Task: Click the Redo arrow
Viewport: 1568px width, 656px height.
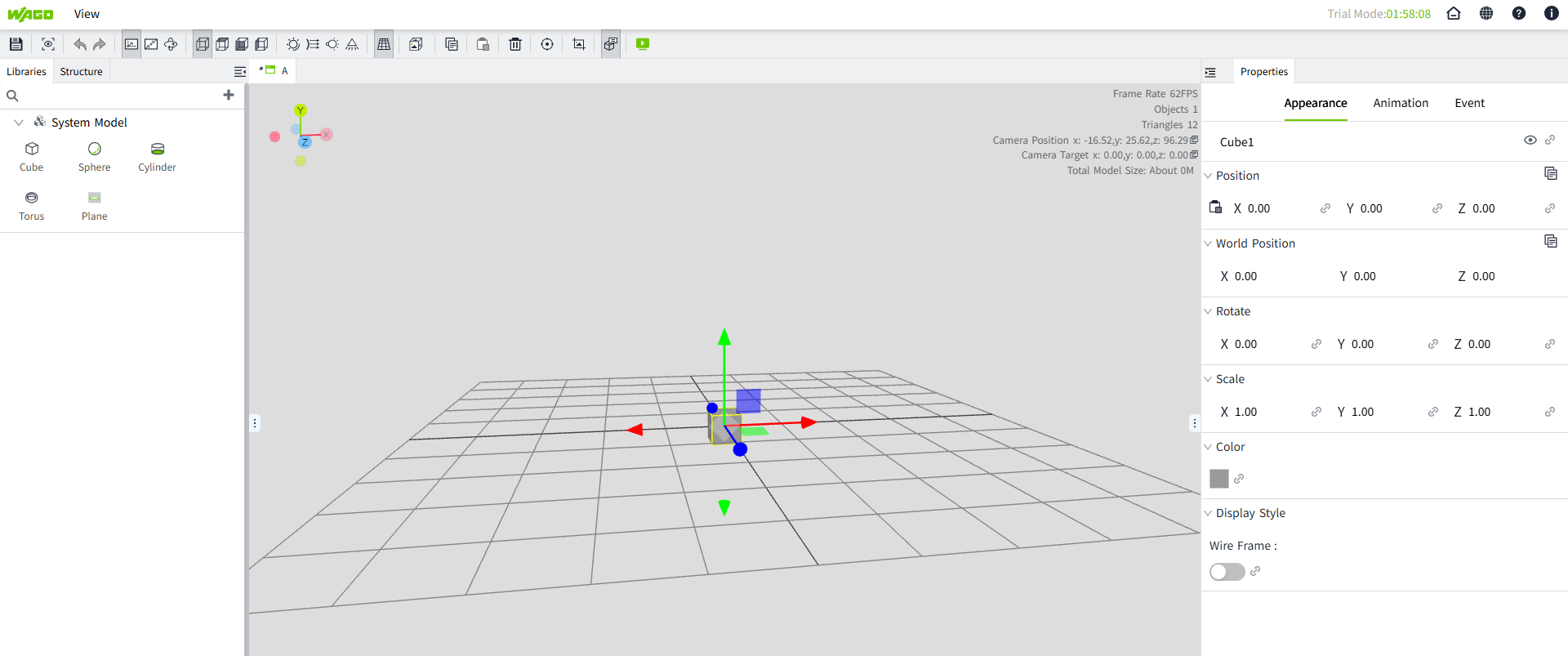Action: pos(100,44)
